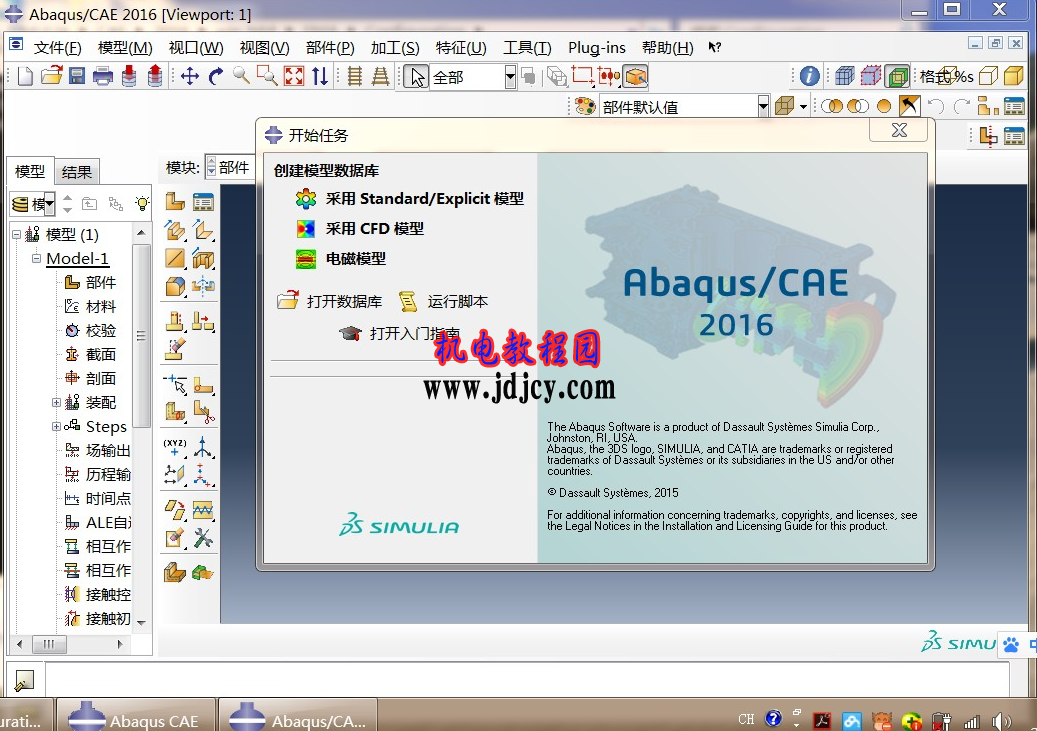Viewport: 1037px width, 731px height.
Task: Choose 采用 CFD 模型
Action: click(374, 229)
